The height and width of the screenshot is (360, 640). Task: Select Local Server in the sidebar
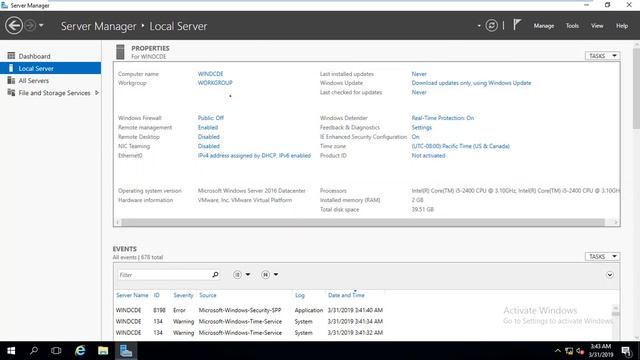[x=51, y=68]
